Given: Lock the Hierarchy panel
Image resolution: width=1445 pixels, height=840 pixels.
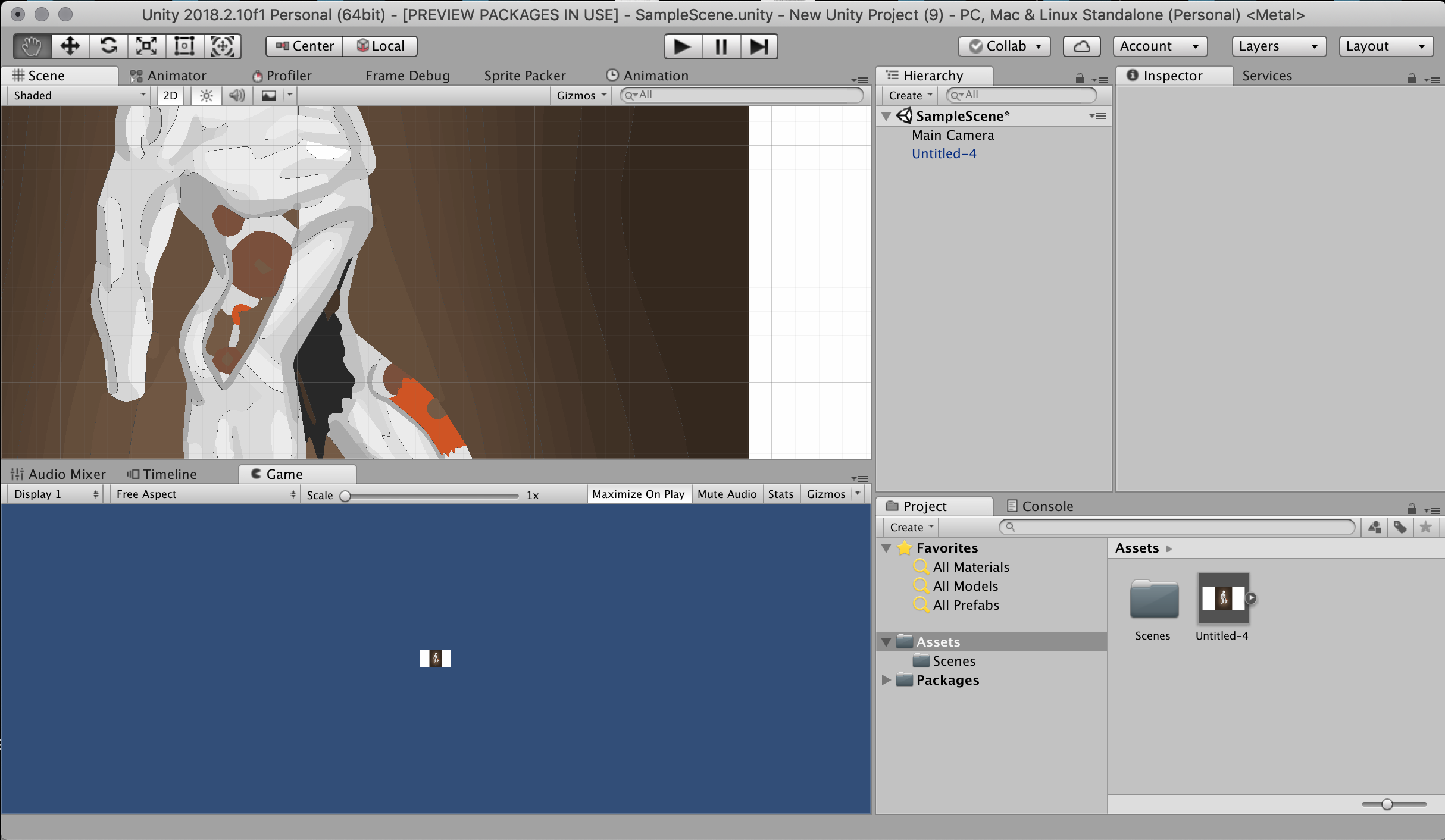Looking at the screenshot, I should [1080, 79].
